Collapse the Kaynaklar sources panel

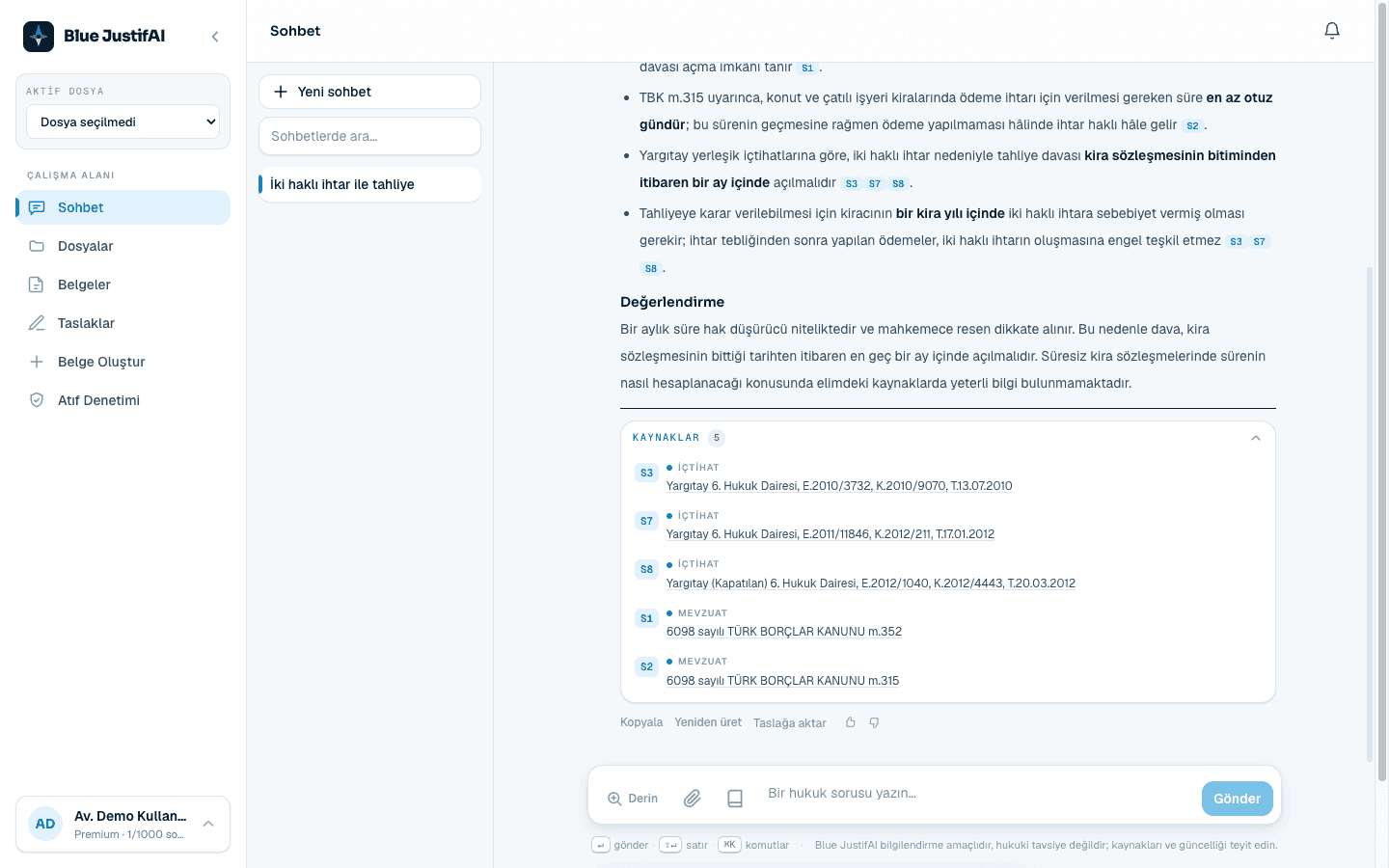pyautogui.click(x=1256, y=438)
